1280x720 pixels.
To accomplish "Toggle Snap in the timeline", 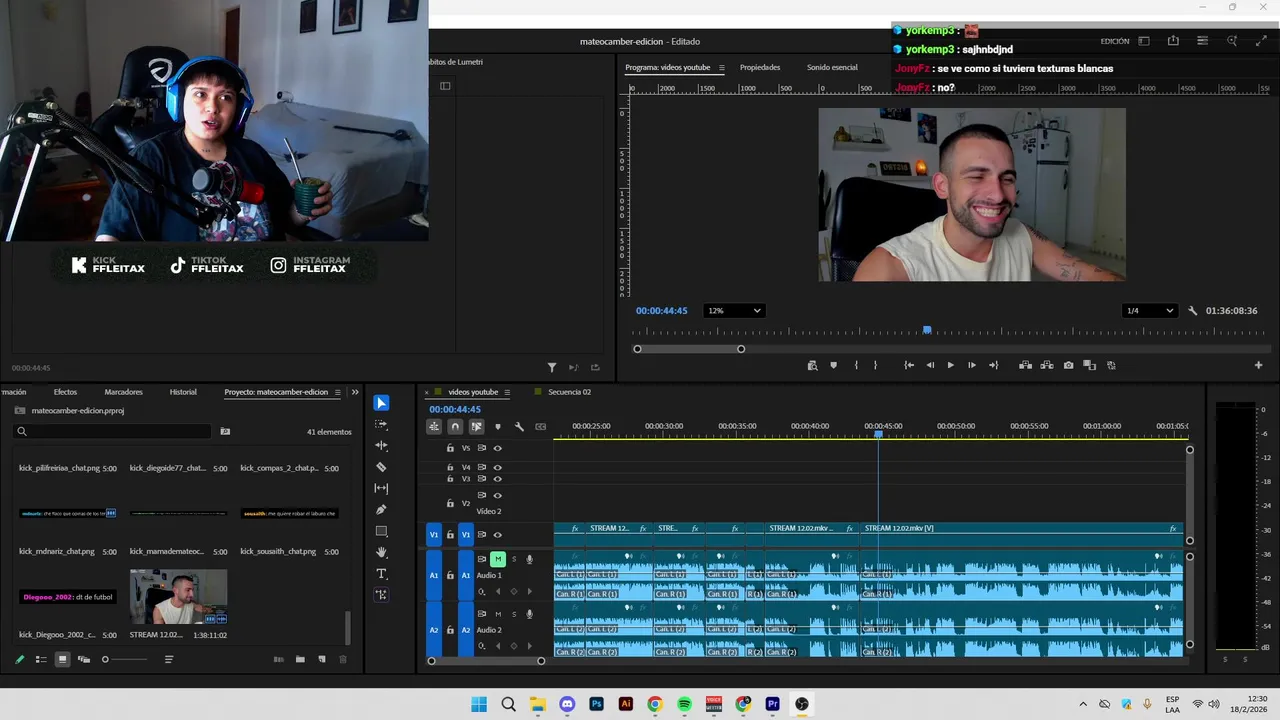I will 455,427.
